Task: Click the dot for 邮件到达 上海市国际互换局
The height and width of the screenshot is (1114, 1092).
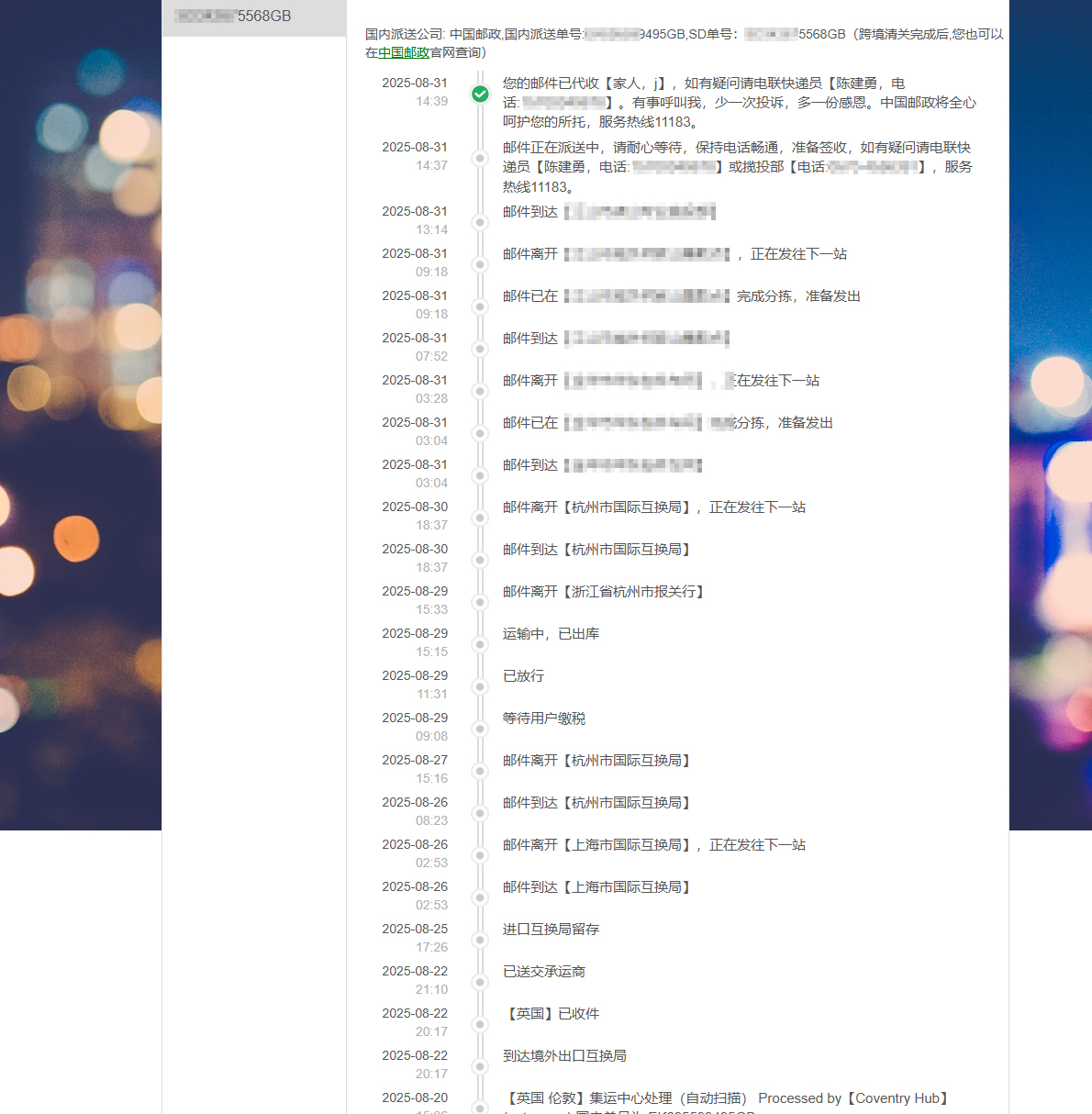Action: [480, 897]
